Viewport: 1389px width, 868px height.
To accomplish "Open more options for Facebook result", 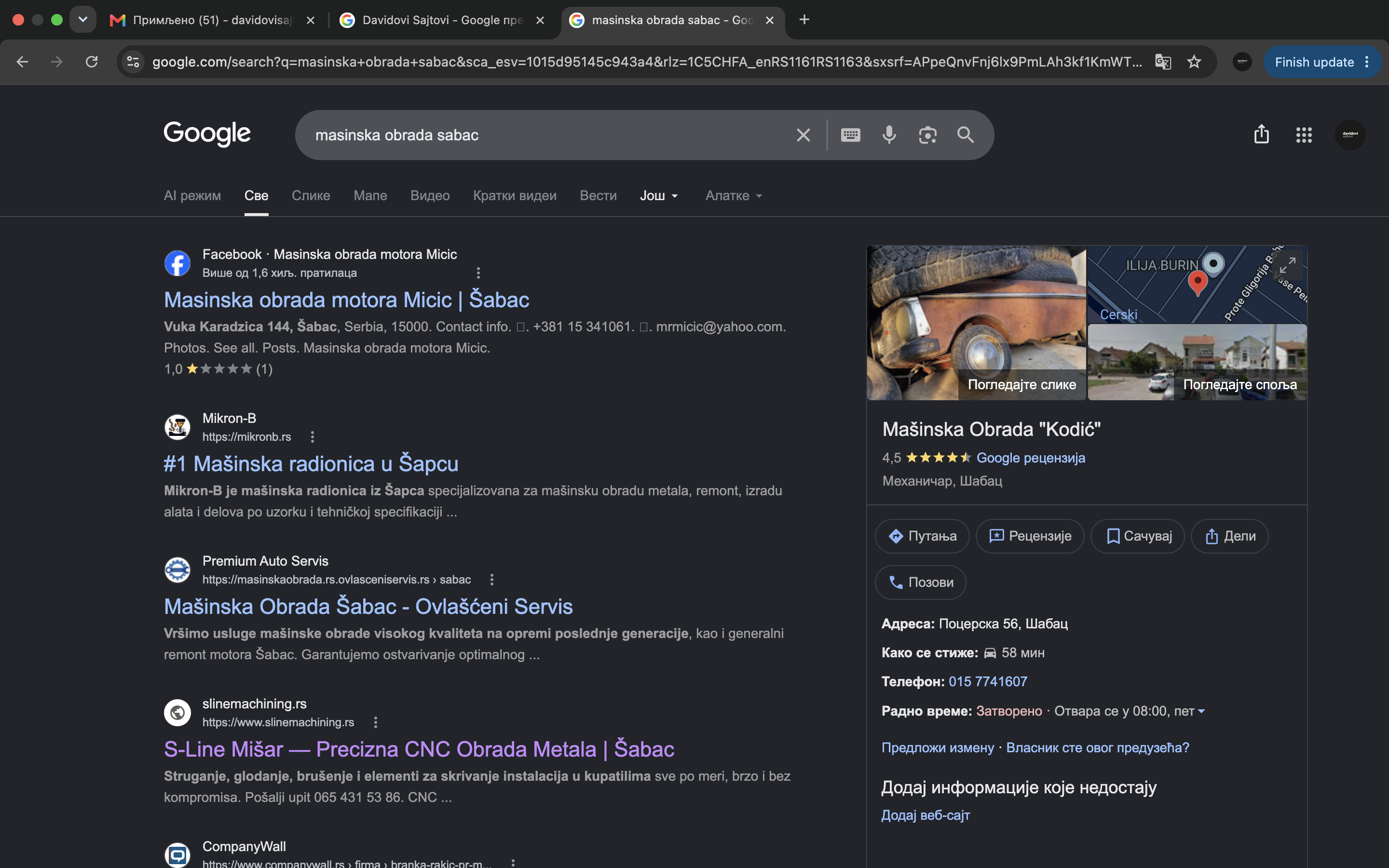I will pyautogui.click(x=478, y=272).
